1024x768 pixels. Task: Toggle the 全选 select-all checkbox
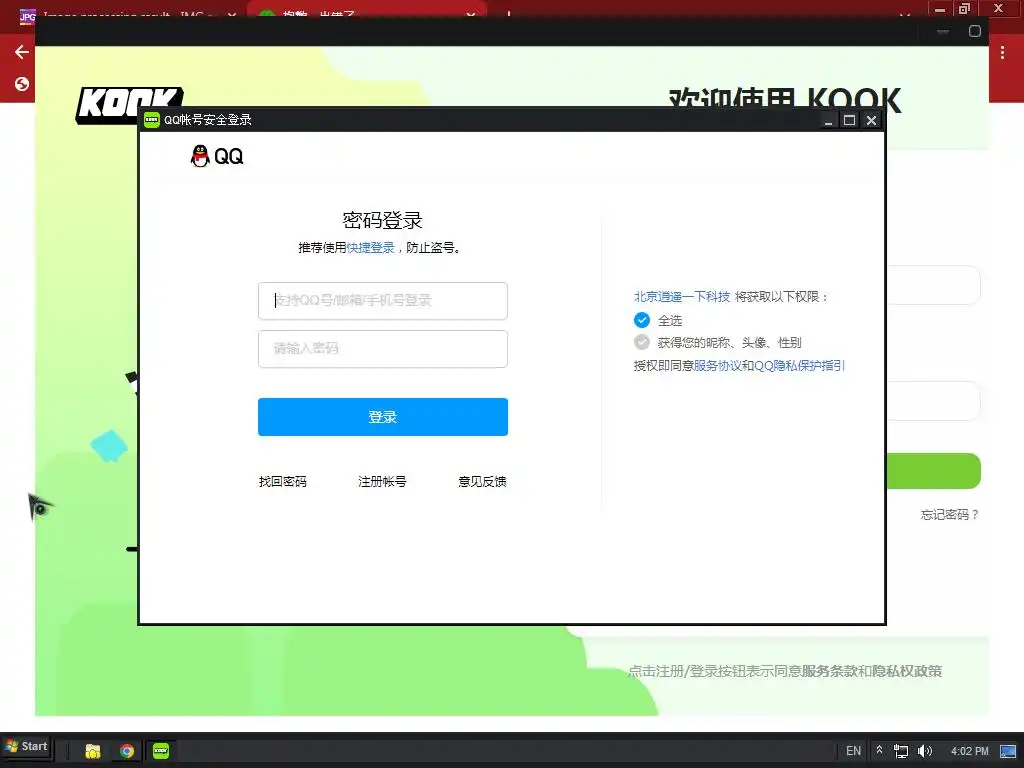pyautogui.click(x=642, y=320)
